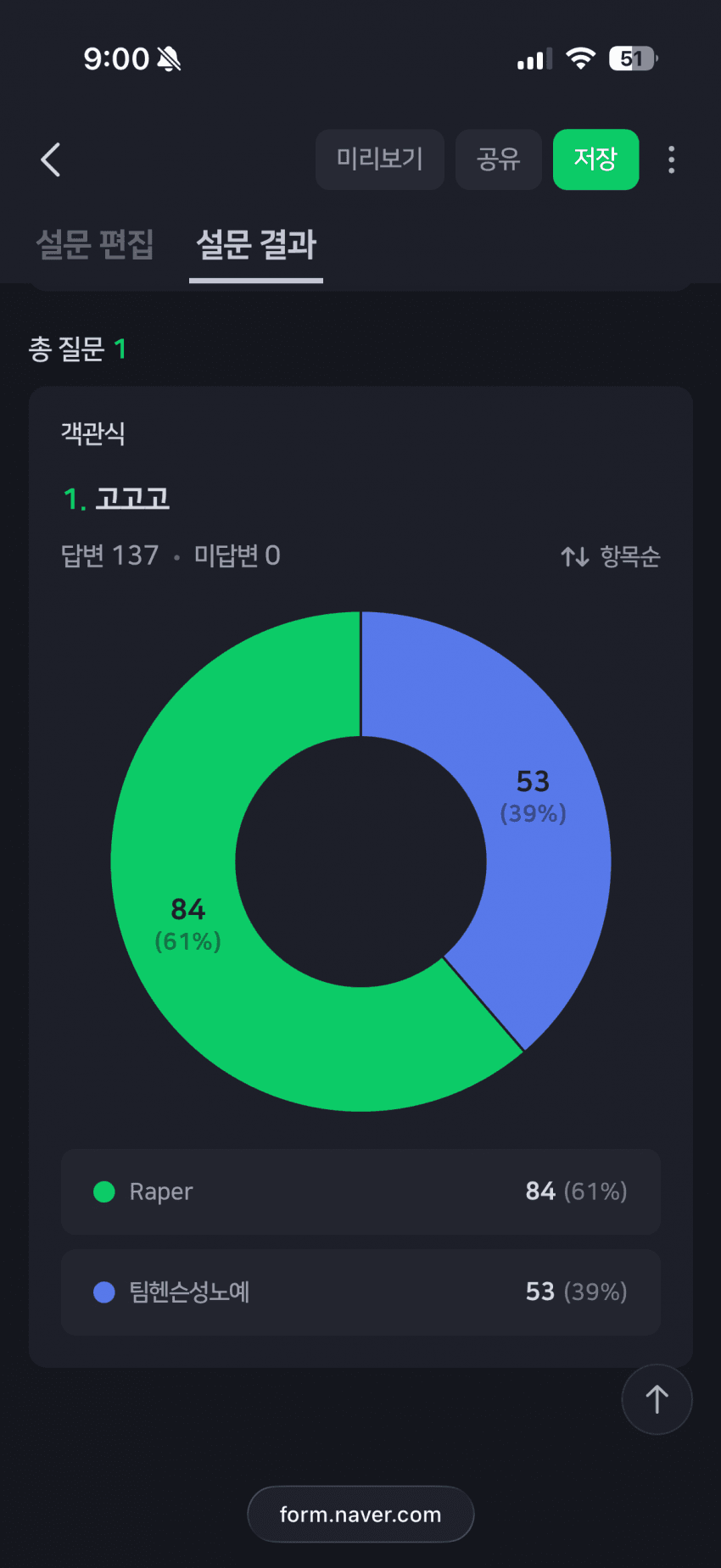Save the form with 저장 button

(595, 159)
